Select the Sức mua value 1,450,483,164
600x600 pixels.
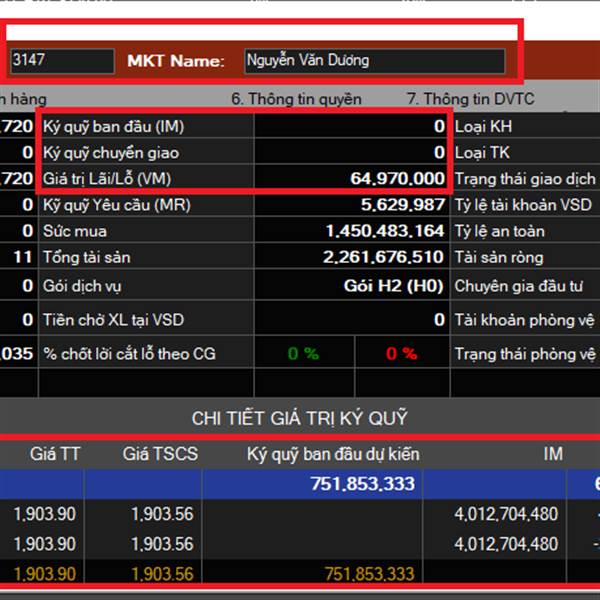[x=384, y=231]
